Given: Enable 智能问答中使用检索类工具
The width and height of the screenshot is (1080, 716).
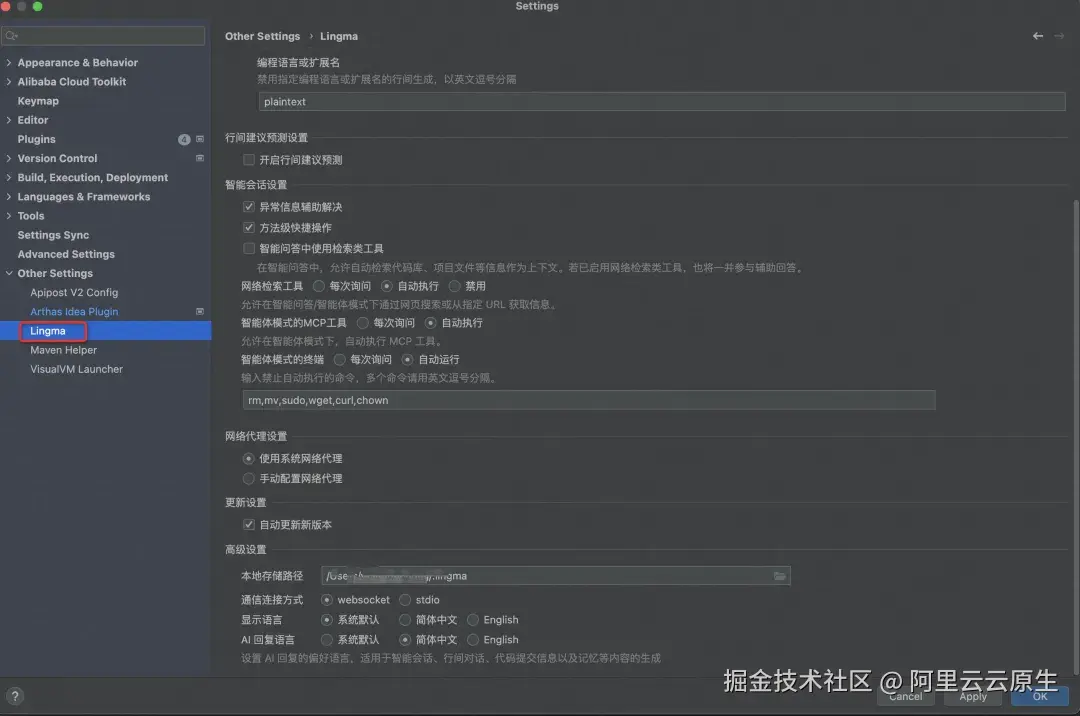Looking at the screenshot, I should click(248, 248).
